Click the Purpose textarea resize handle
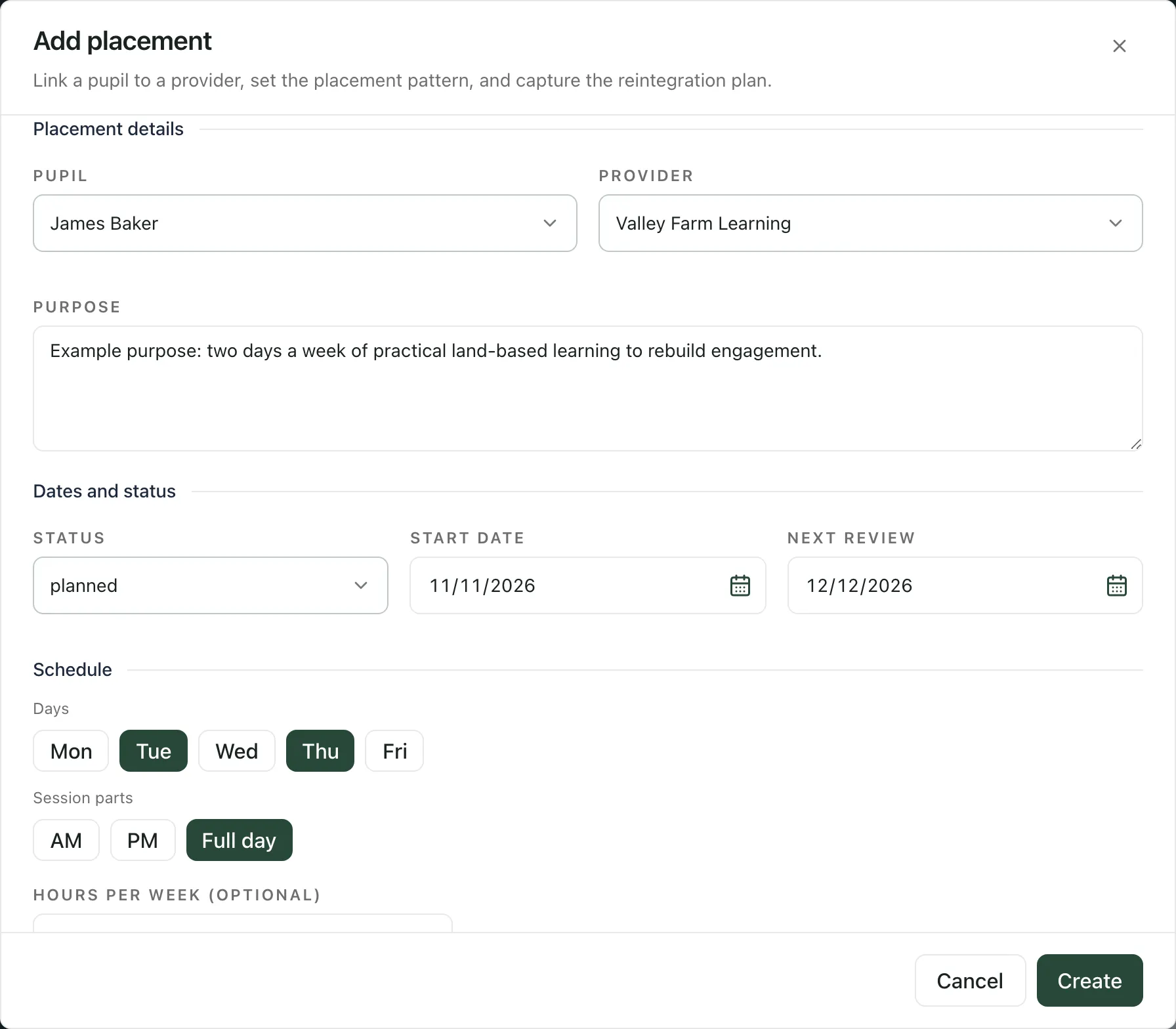 pyautogui.click(x=1136, y=444)
